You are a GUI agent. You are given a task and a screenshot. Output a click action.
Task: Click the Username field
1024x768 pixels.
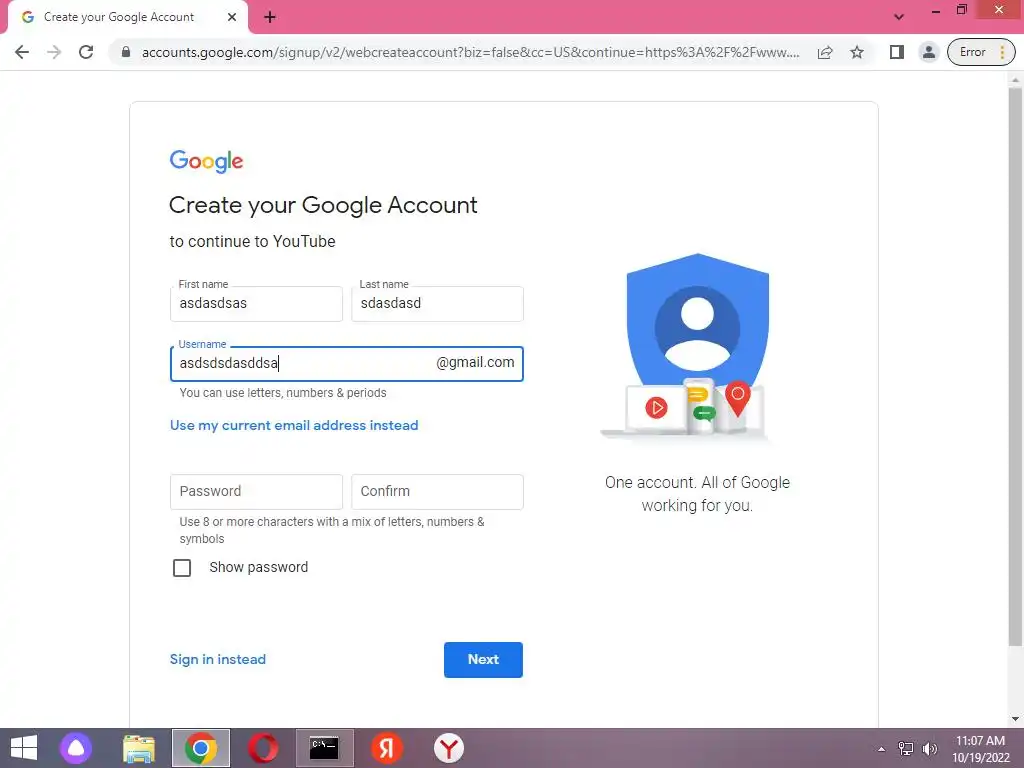[347, 364]
